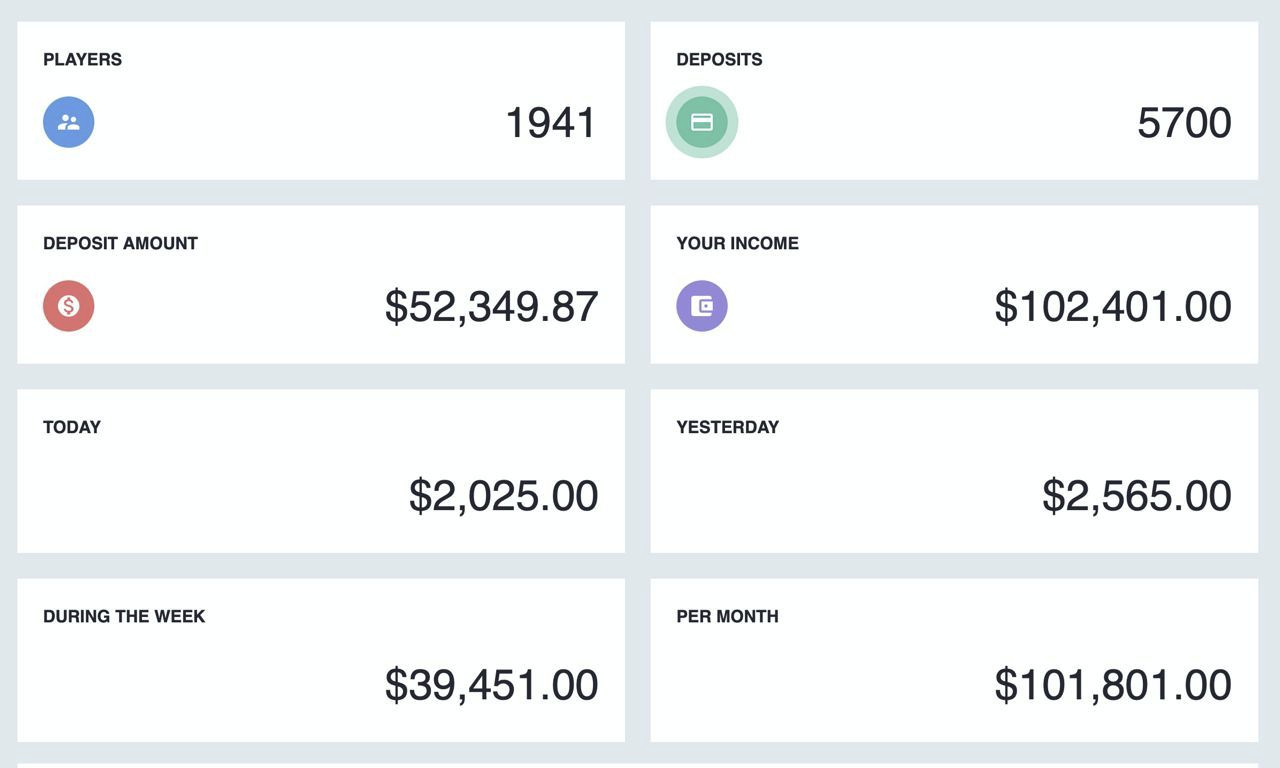
Task: Click the purple Your Income wallet icon
Action: click(702, 306)
